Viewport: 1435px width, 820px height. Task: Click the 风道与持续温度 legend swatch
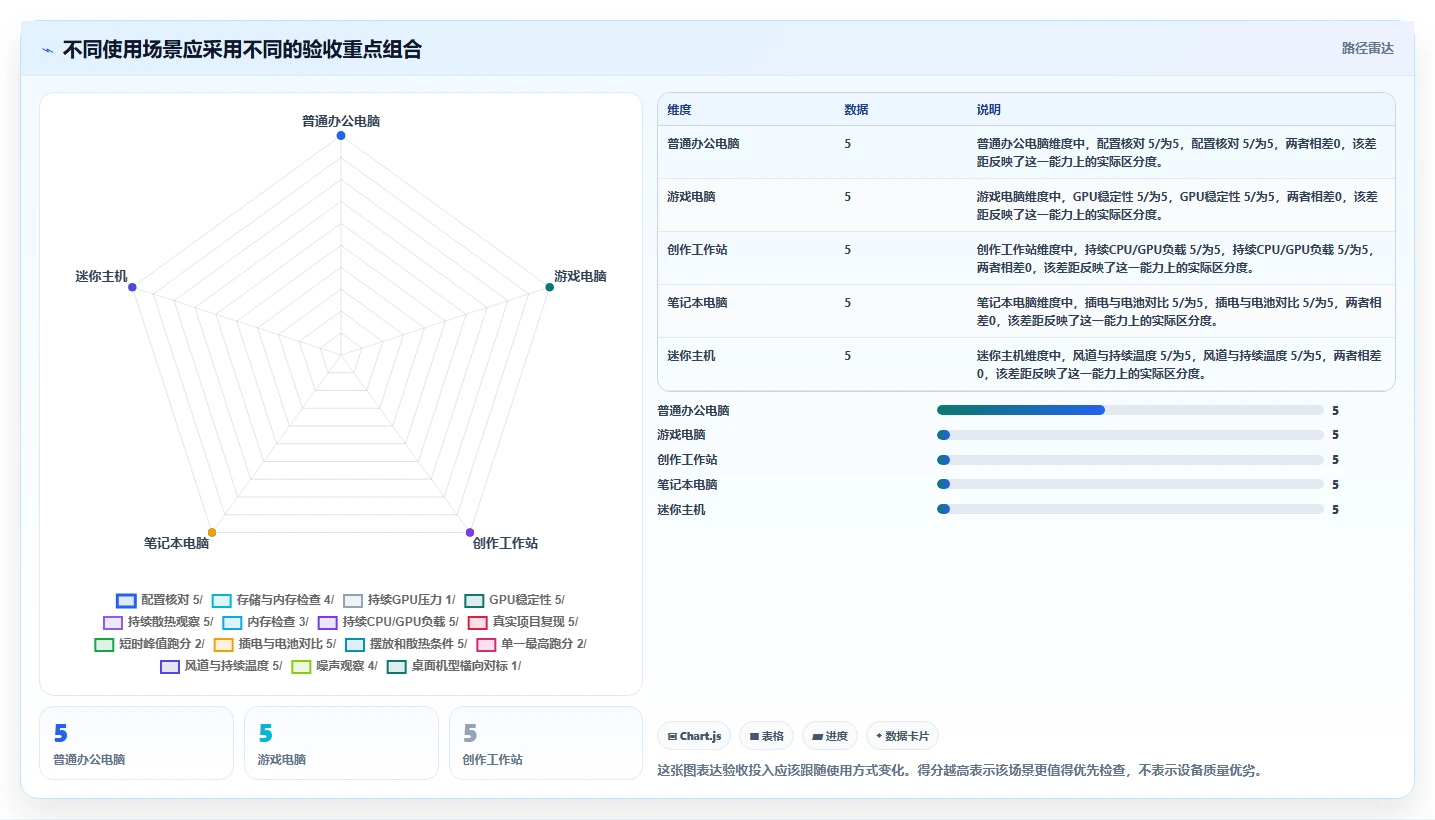(x=170, y=666)
